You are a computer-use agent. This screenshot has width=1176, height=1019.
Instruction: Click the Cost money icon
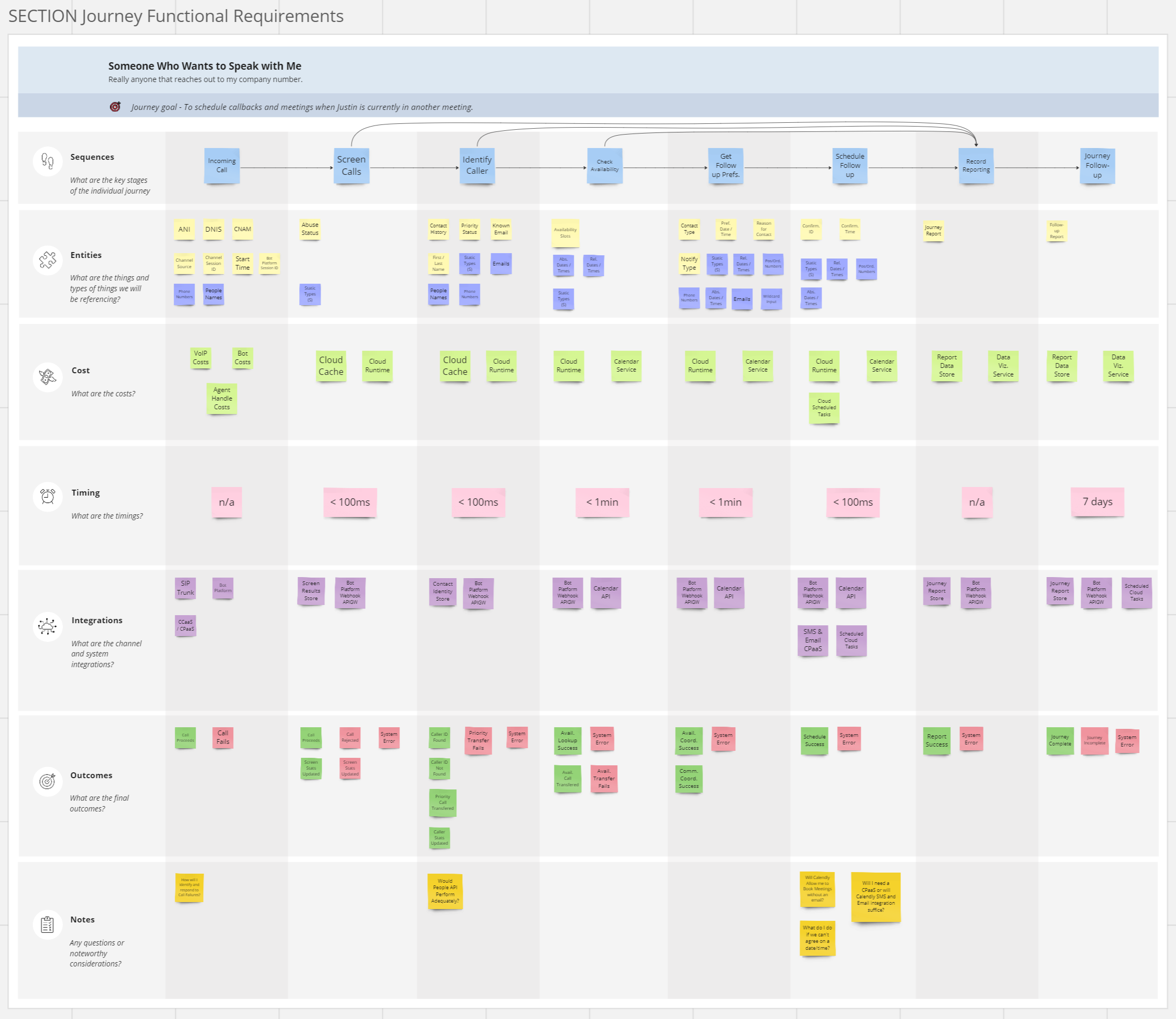pyautogui.click(x=48, y=376)
